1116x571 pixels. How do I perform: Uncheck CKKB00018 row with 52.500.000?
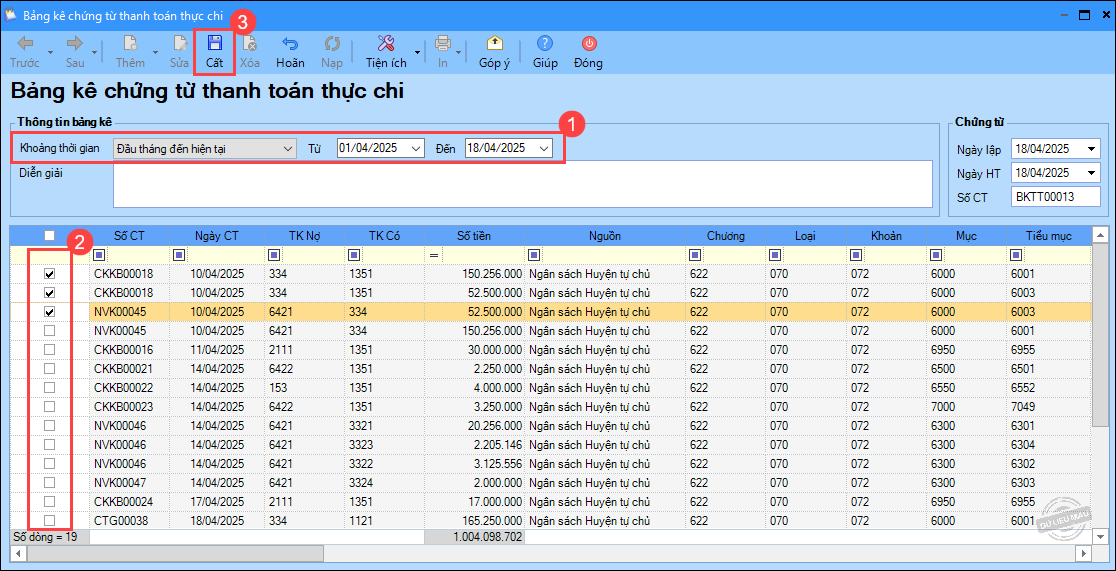(x=49, y=293)
